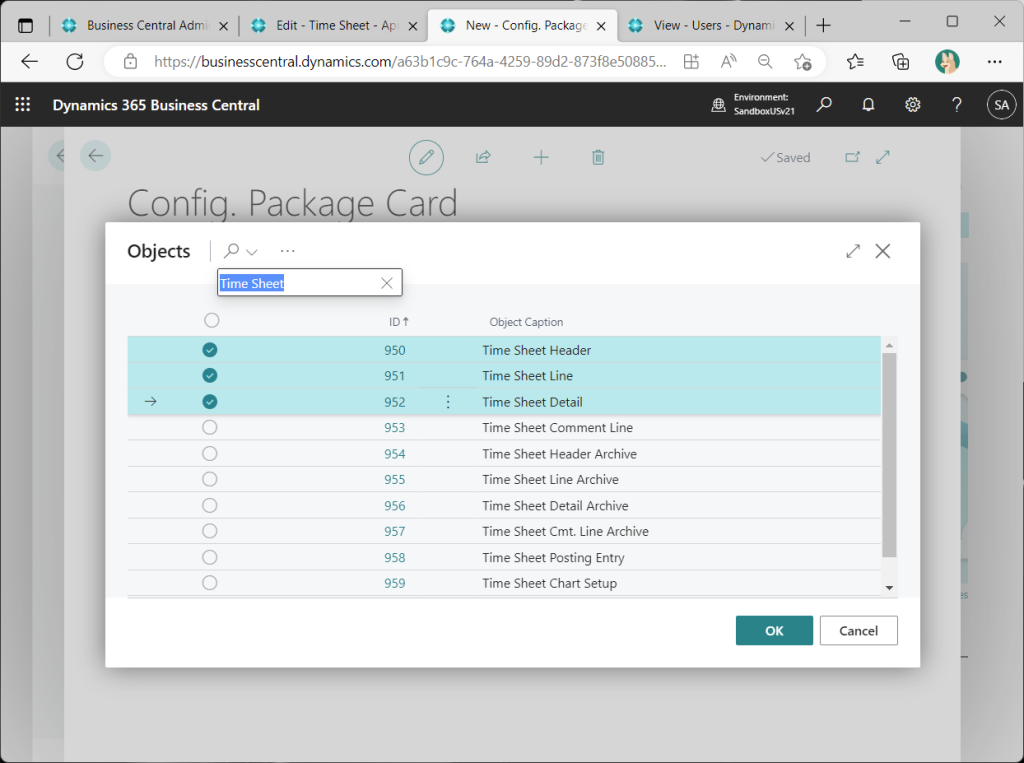Open a new browser tab with the plus

[824, 25]
